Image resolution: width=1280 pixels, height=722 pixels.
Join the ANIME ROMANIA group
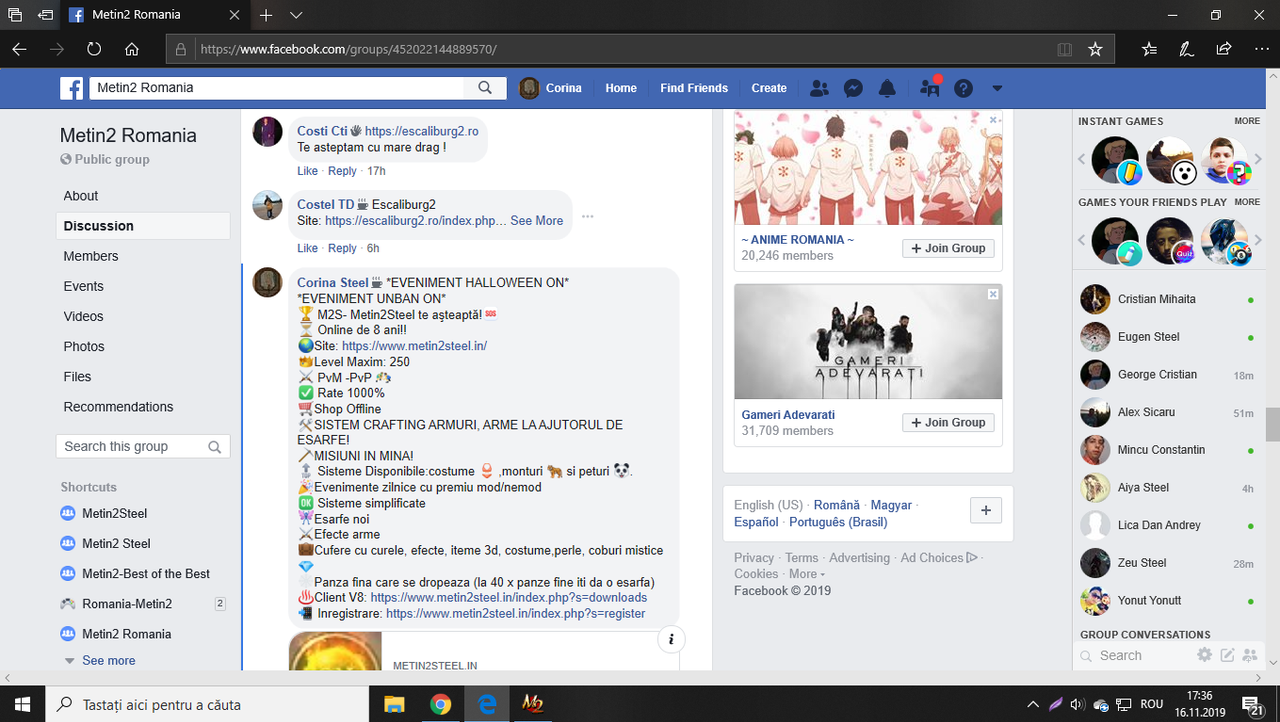[948, 248]
